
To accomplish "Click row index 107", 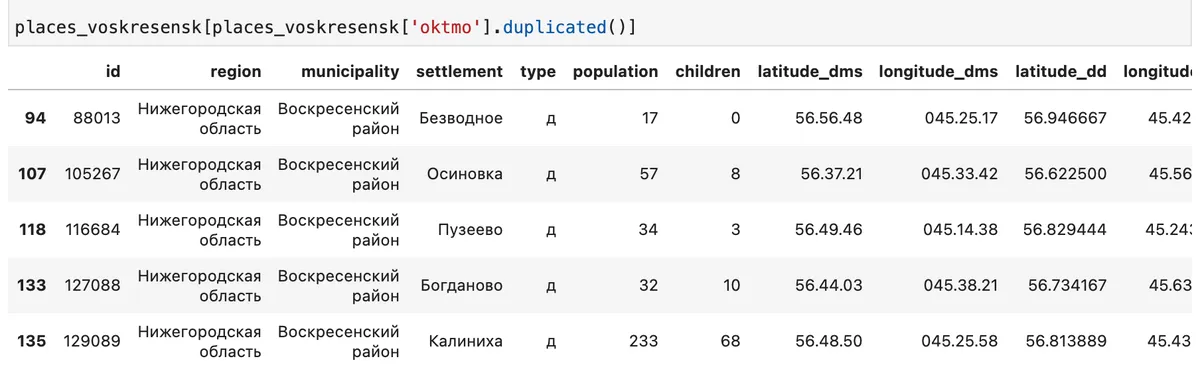I will pos(32,174).
